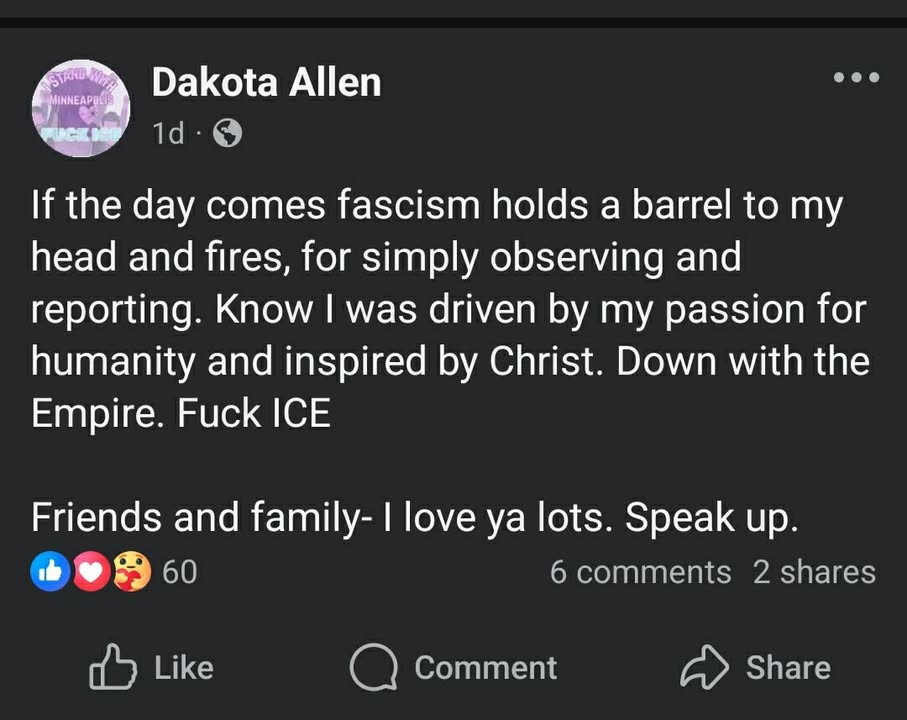Click the care hug emoji reaction
This screenshot has width=907, height=720.
pos(131,572)
